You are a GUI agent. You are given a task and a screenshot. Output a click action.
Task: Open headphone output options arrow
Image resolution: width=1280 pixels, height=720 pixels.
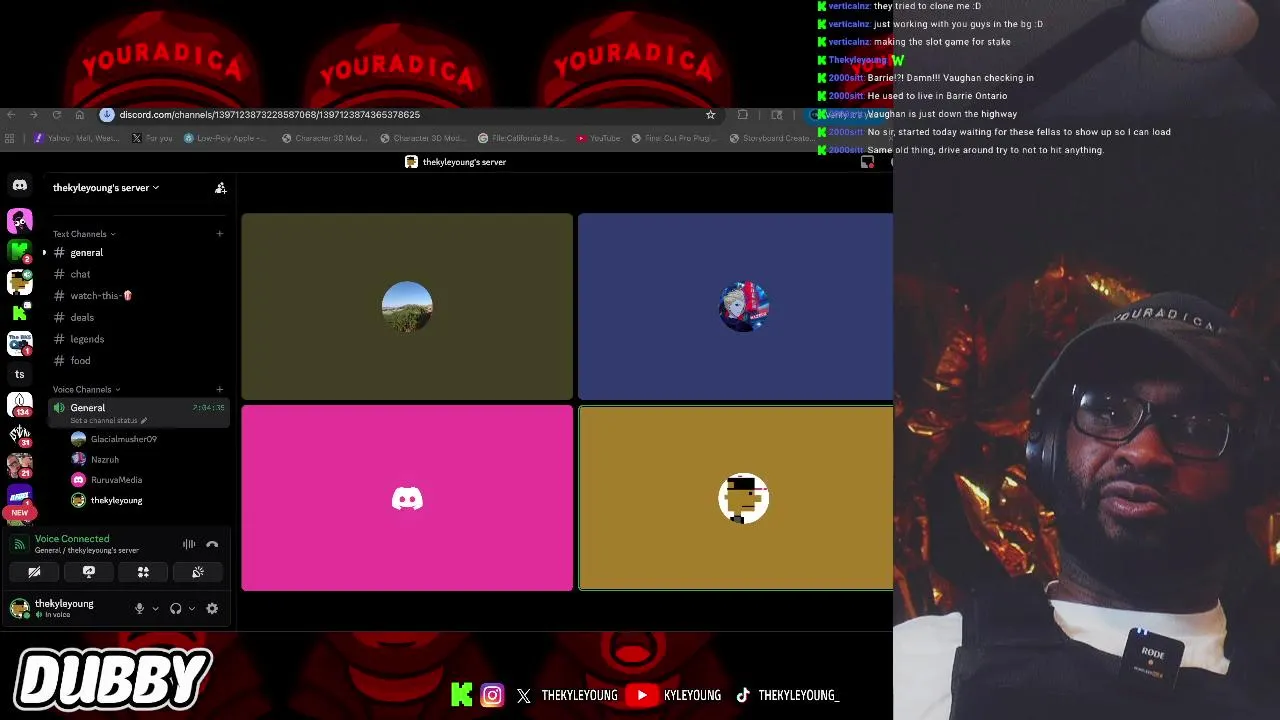pos(191,608)
